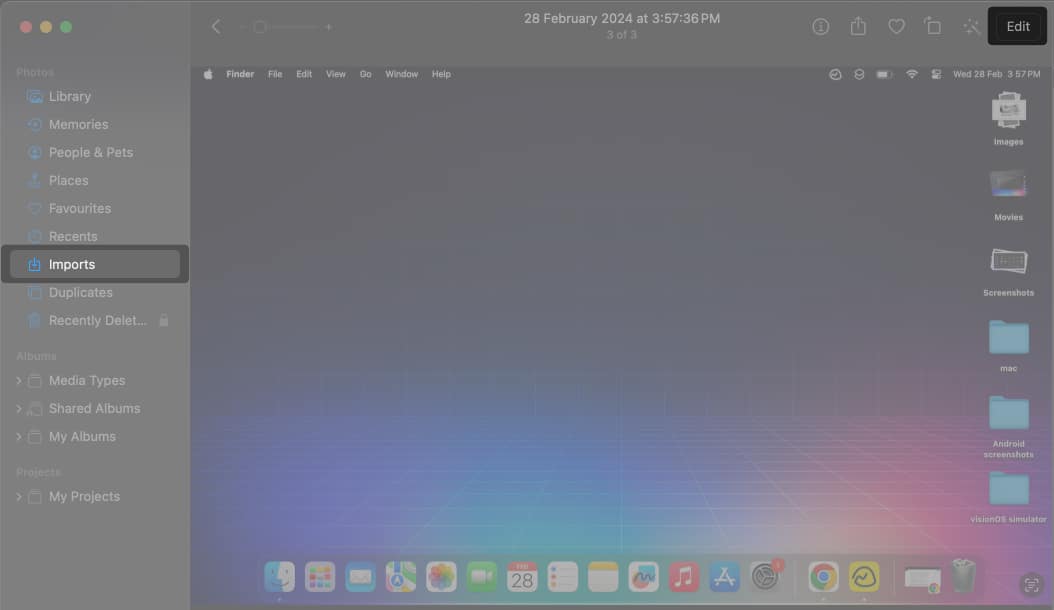This screenshot has height=610, width=1054.
Task: Click the zoom in plus sign
Action: click(329, 27)
